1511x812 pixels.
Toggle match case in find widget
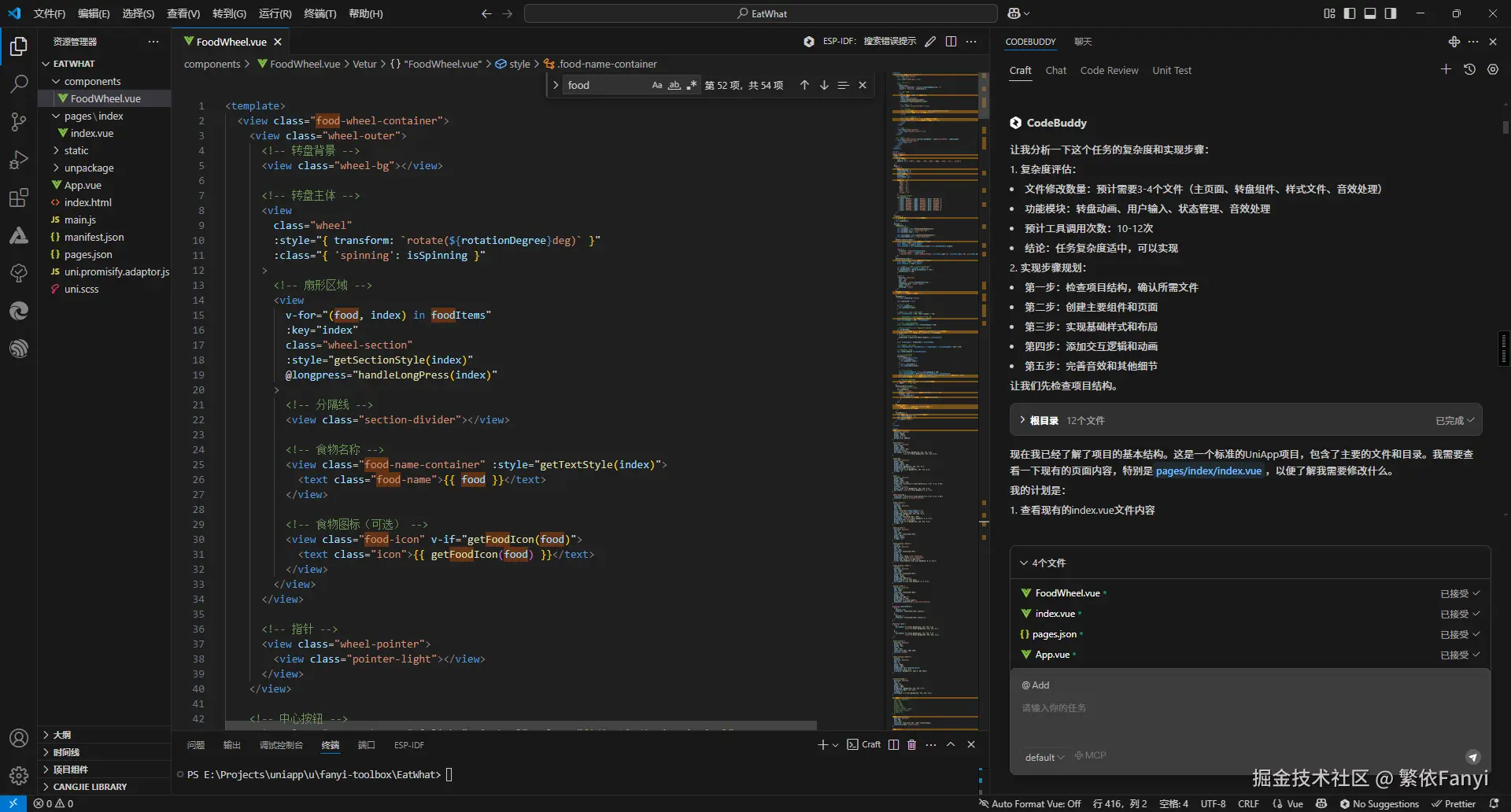pyautogui.click(x=657, y=85)
